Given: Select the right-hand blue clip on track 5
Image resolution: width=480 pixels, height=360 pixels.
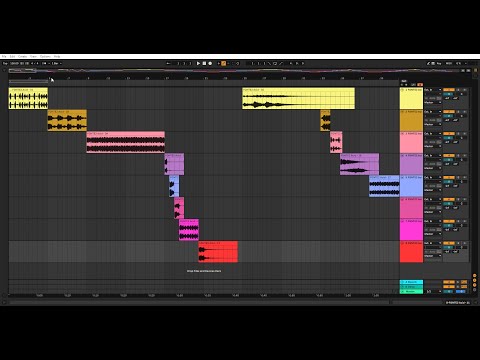Looking at the screenshot, I should [384, 186].
